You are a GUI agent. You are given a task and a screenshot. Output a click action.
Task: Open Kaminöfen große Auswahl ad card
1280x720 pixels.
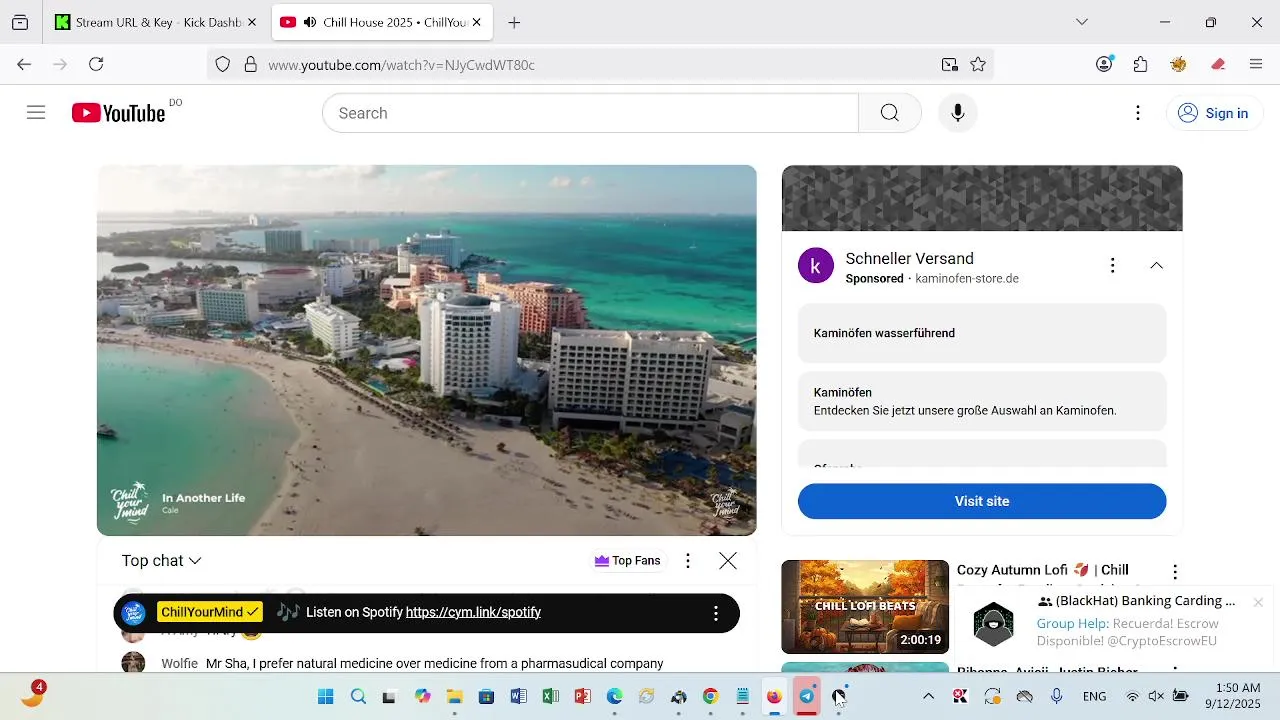(x=982, y=401)
